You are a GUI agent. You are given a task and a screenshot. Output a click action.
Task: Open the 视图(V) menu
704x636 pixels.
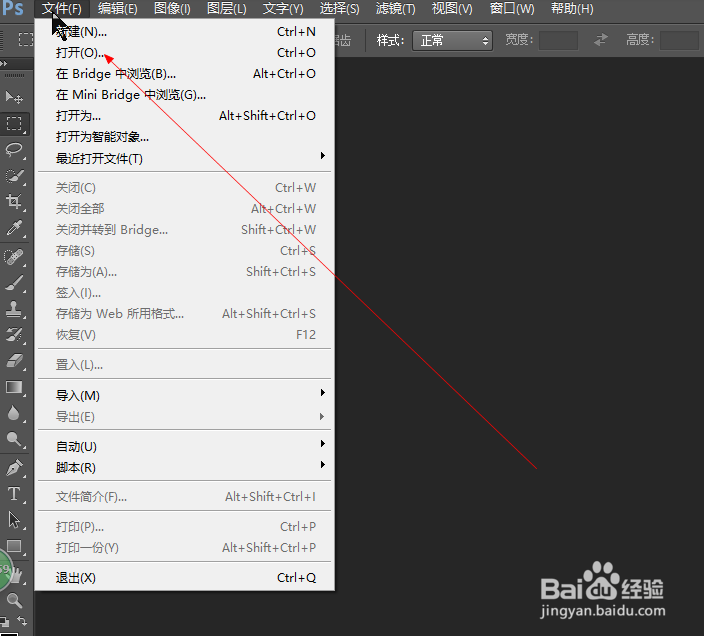452,9
